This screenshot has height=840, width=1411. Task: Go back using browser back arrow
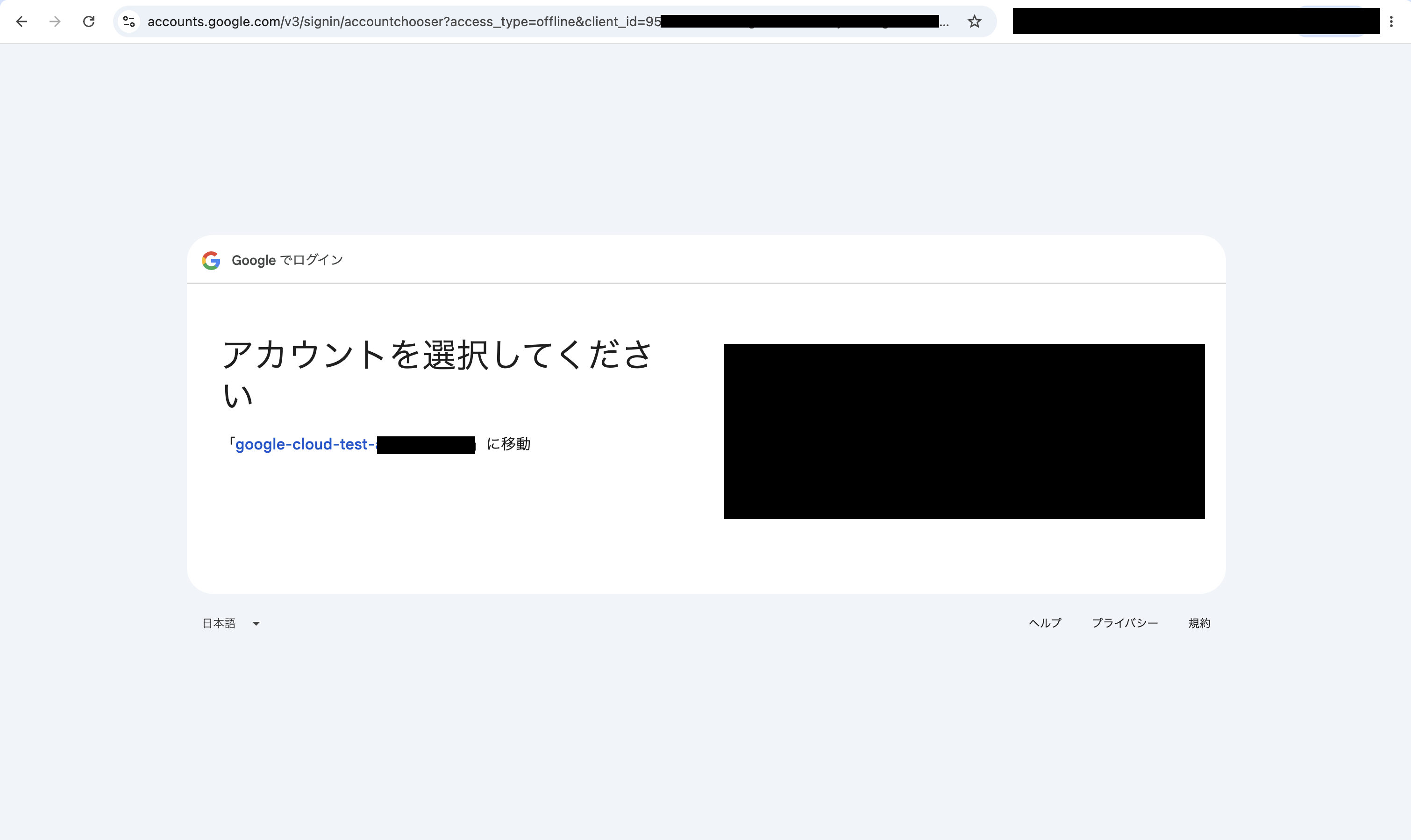21,21
